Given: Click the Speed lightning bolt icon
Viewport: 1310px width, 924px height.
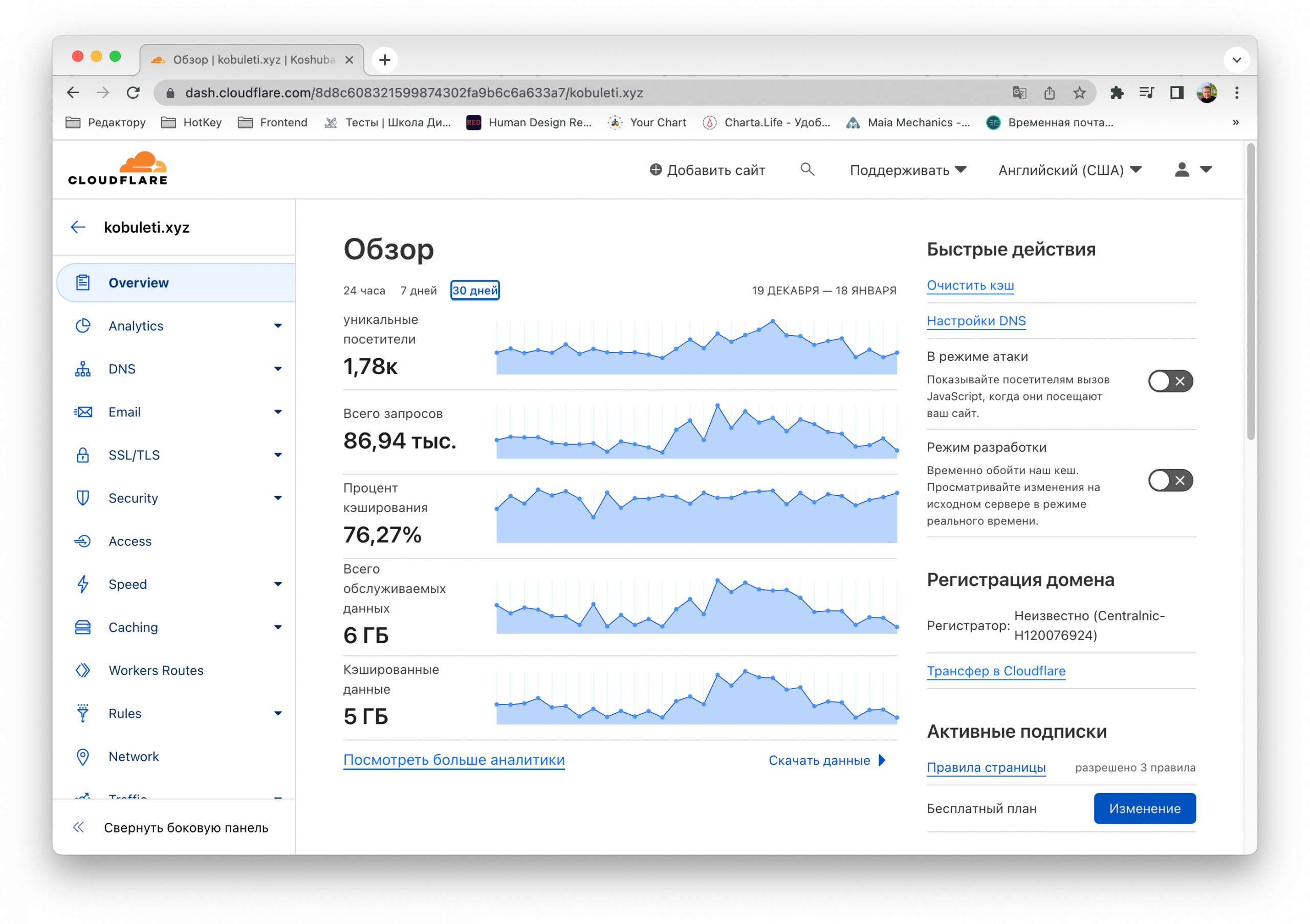Looking at the screenshot, I should tap(83, 584).
